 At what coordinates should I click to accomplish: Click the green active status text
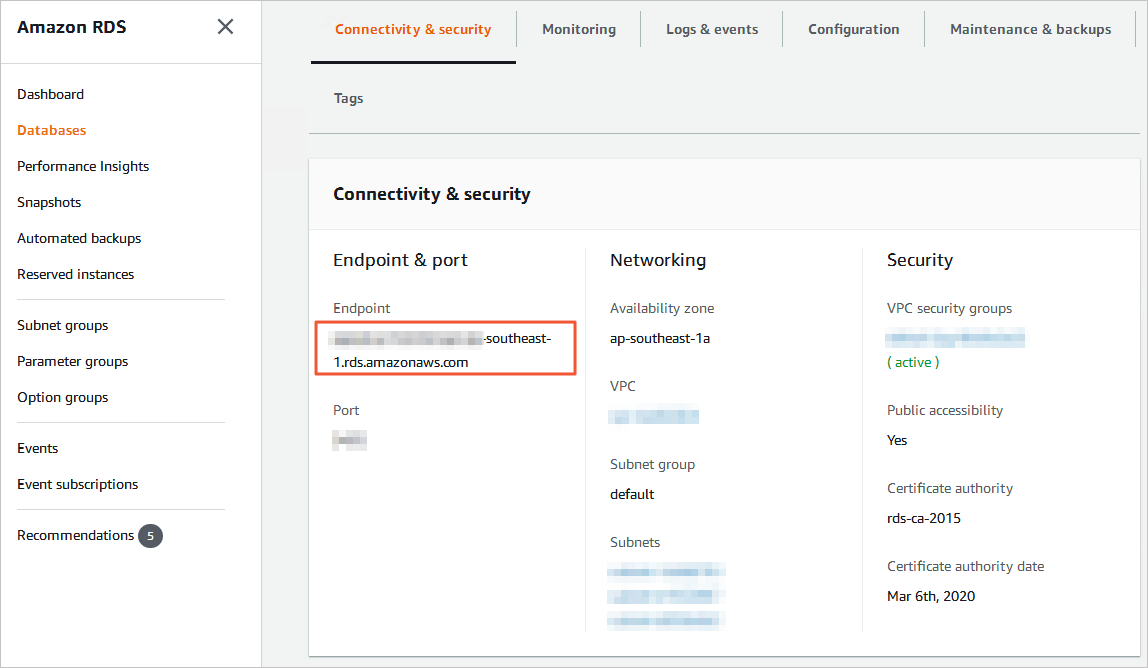(913, 363)
